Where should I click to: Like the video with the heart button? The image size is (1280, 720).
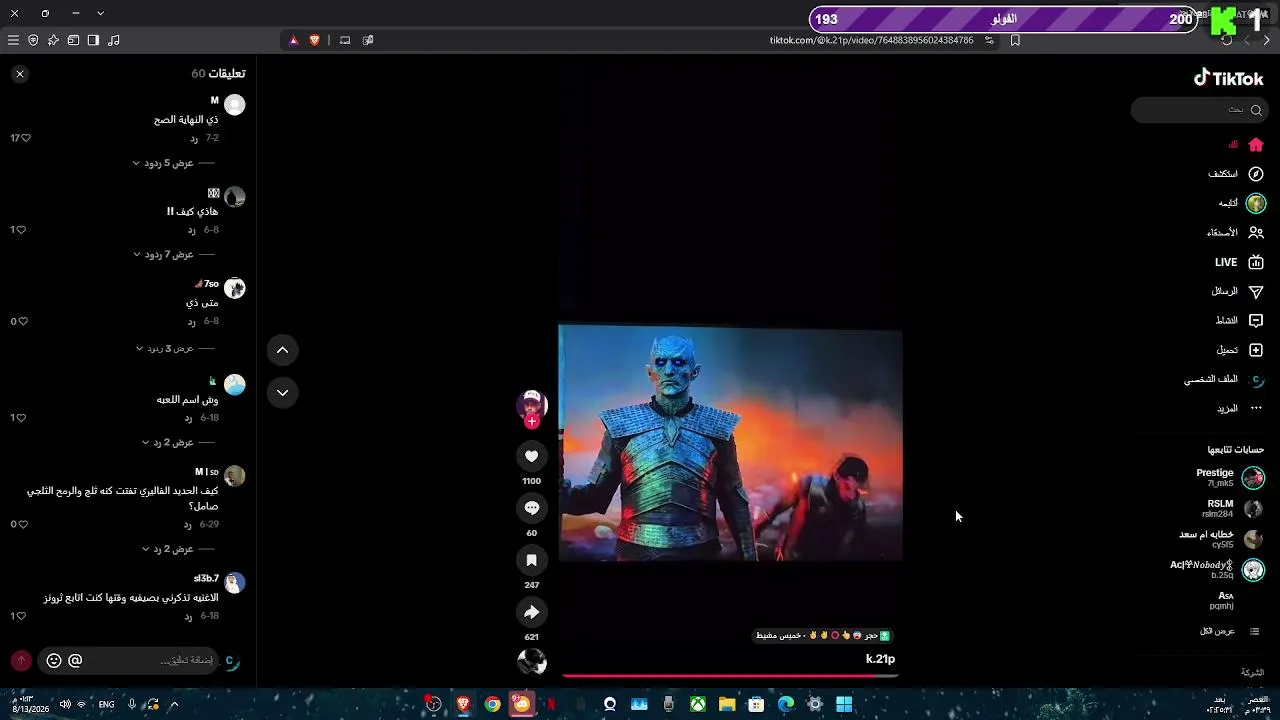532,456
